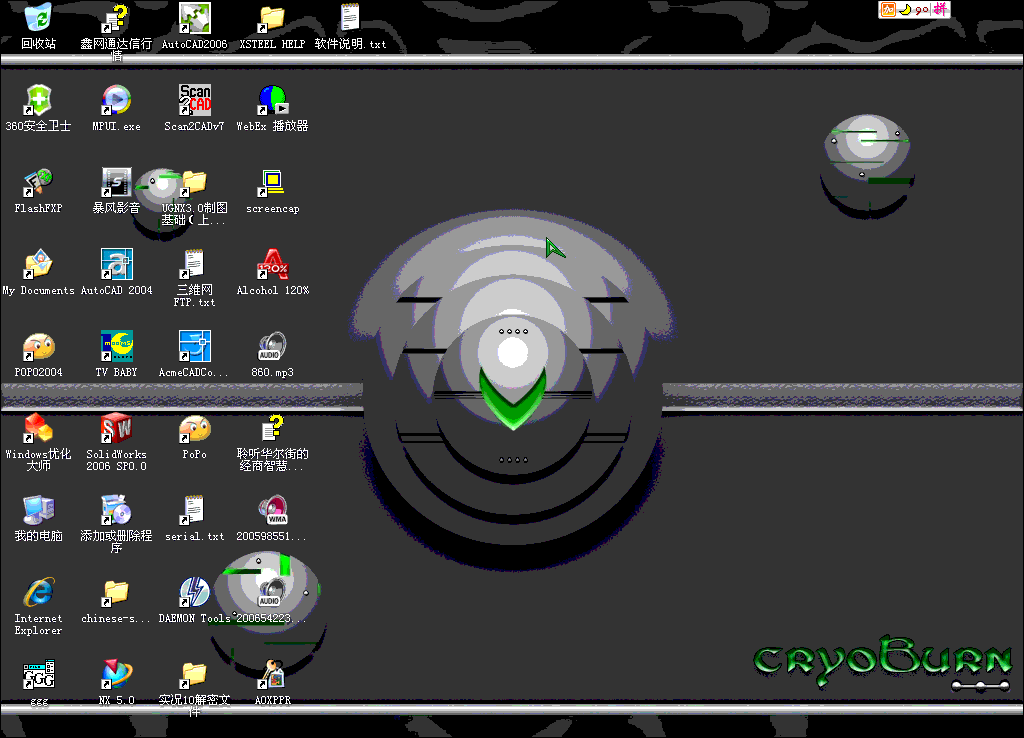Open the WebEx 播放器 shortcut

272,100
